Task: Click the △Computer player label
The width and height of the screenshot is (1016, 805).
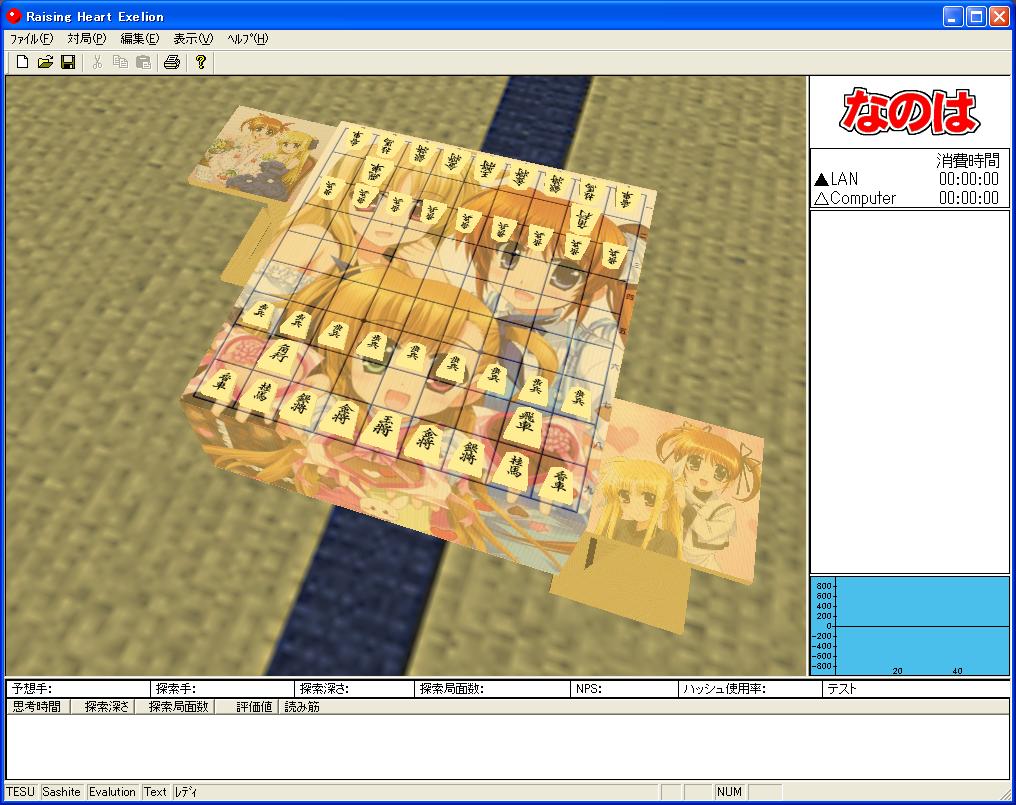Action: [x=855, y=198]
